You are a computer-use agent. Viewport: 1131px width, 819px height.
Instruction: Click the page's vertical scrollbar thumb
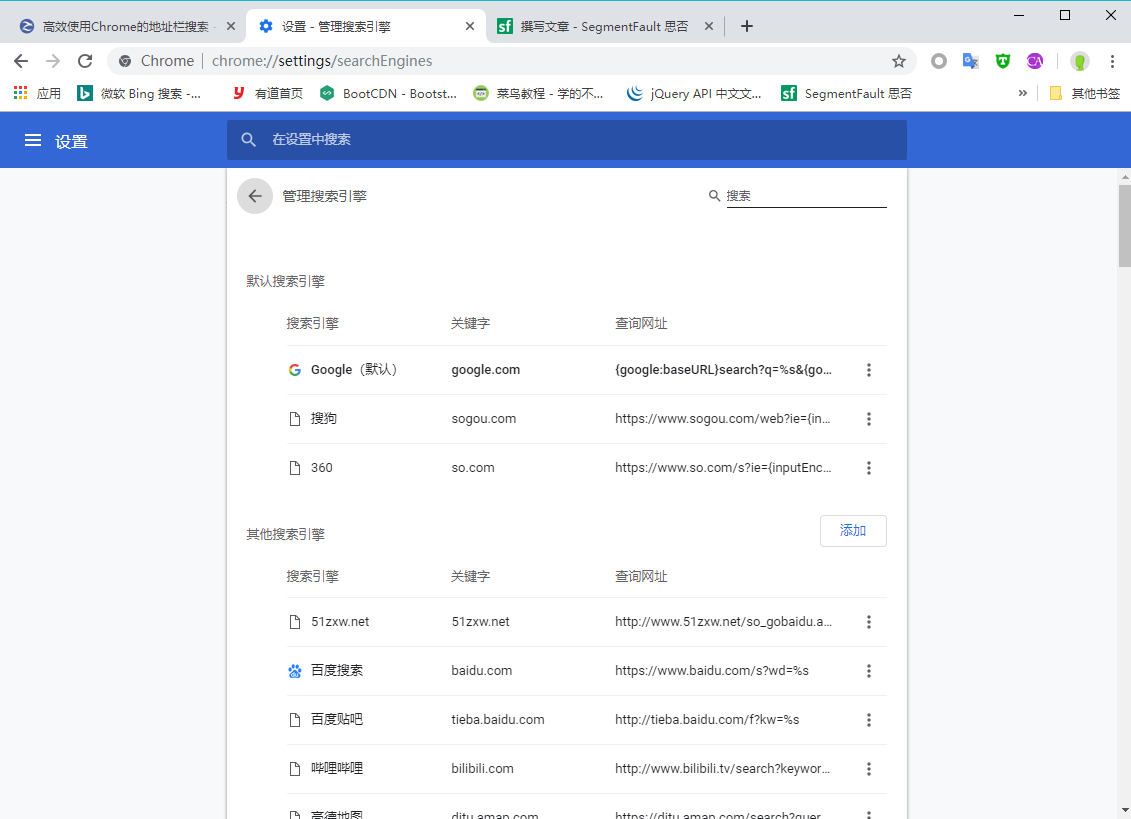[1123, 225]
